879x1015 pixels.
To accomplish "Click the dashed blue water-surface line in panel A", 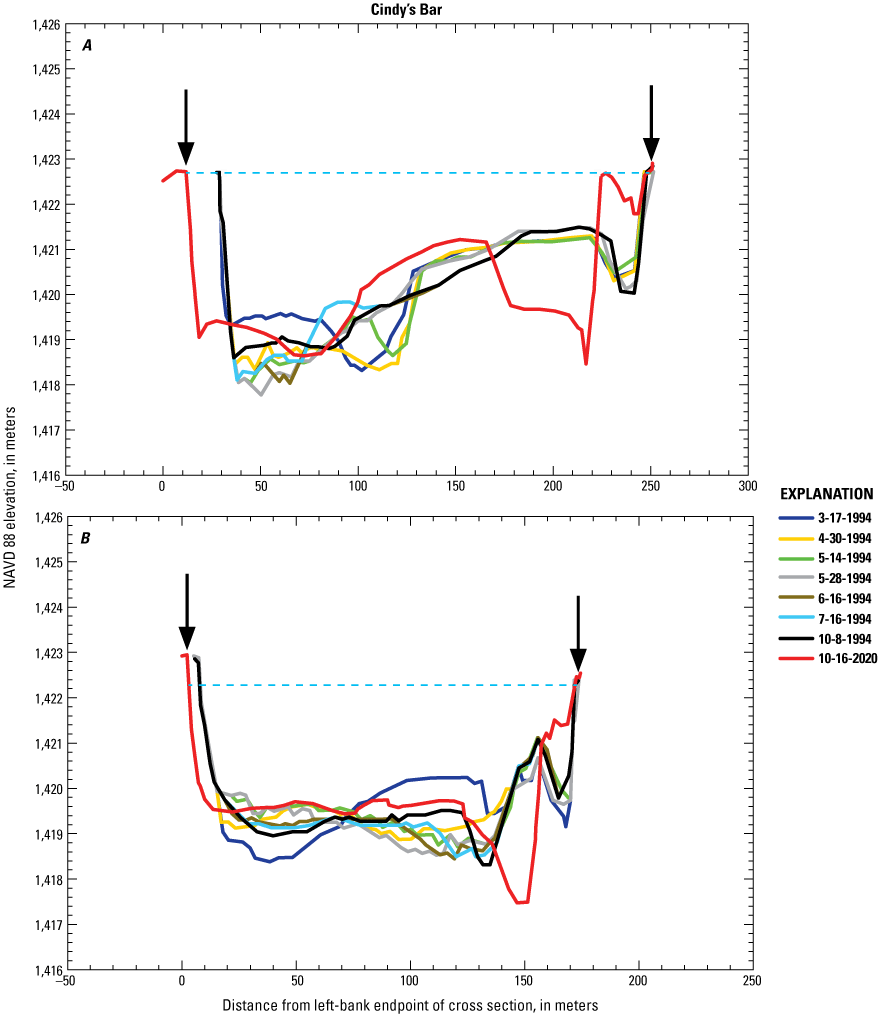I will 420,172.
